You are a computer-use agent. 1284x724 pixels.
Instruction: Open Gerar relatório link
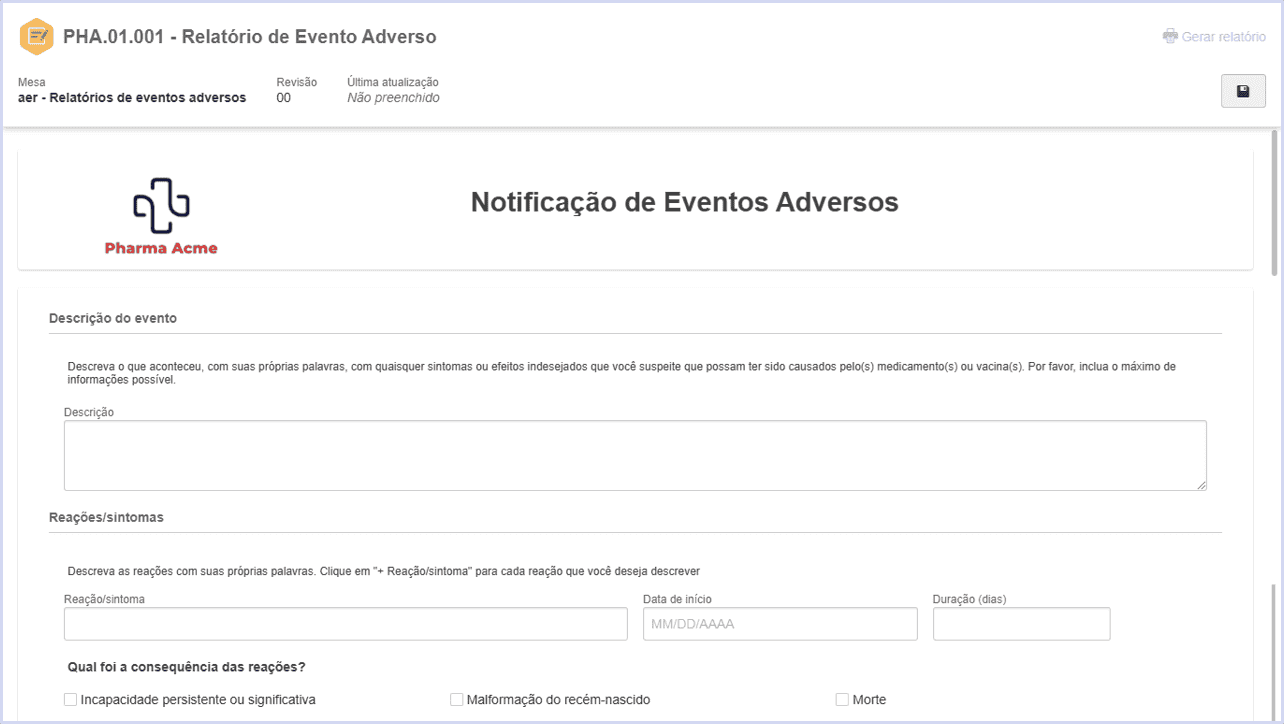click(x=1223, y=36)
